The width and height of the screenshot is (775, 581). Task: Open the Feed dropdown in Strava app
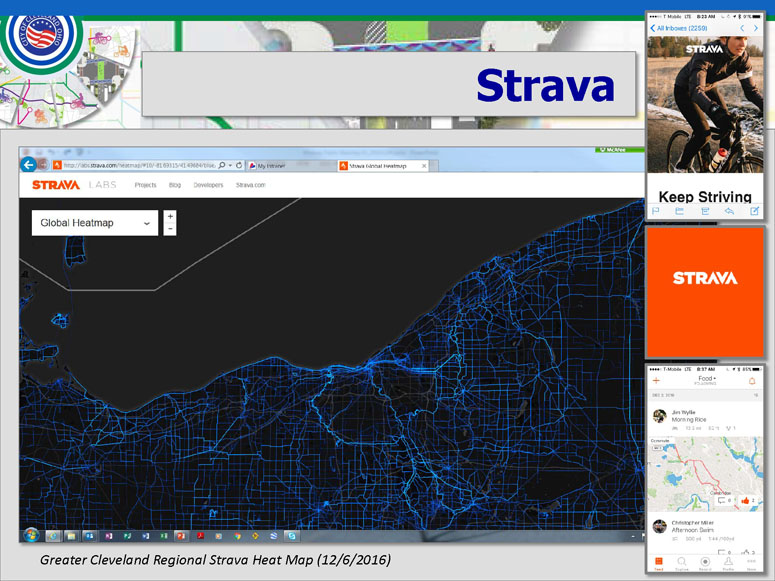coord(706,380)
